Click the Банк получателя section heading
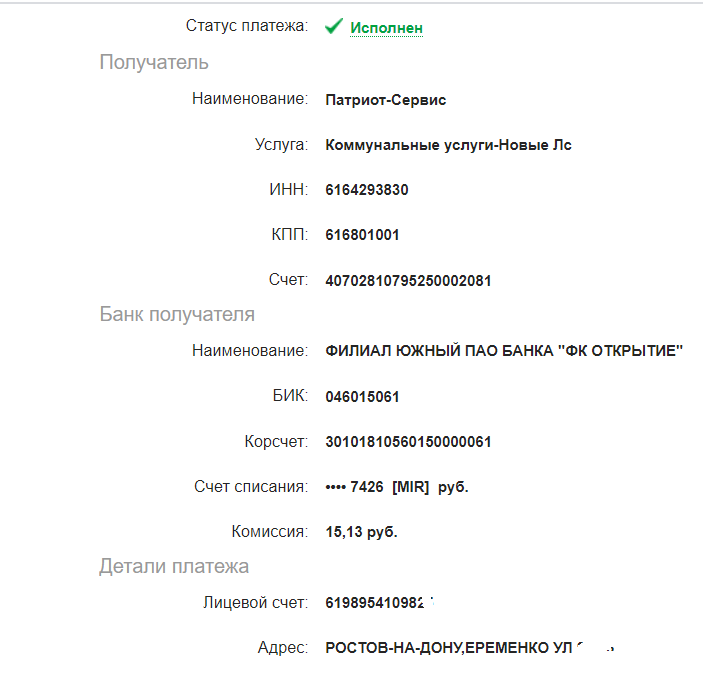This screenshot has width=703, height=673. point(177,314)
